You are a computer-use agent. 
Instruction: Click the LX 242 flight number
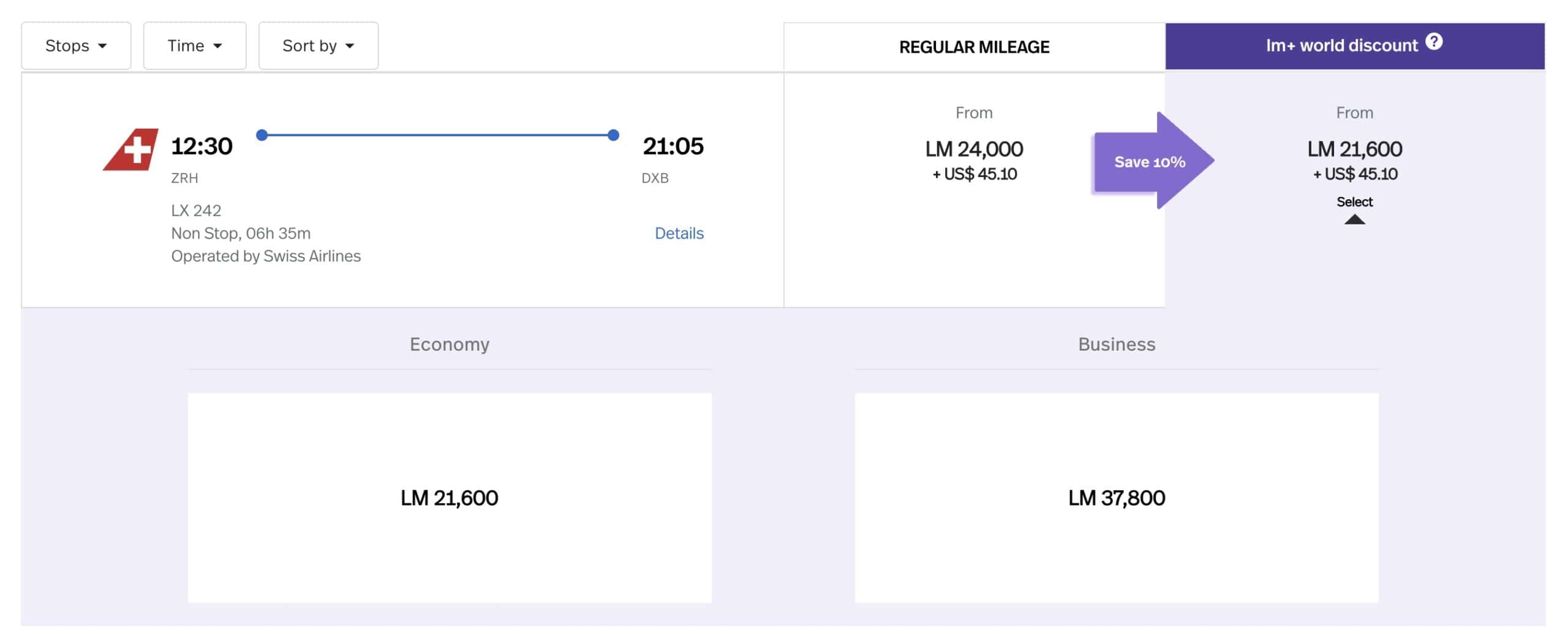pyautogui.click(x=196, y=210)
